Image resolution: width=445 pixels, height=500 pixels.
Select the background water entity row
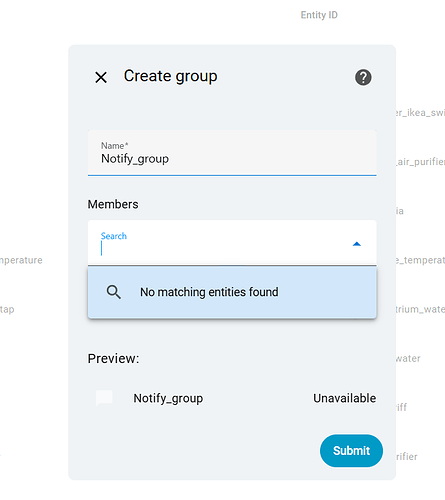tap(408, 359)
